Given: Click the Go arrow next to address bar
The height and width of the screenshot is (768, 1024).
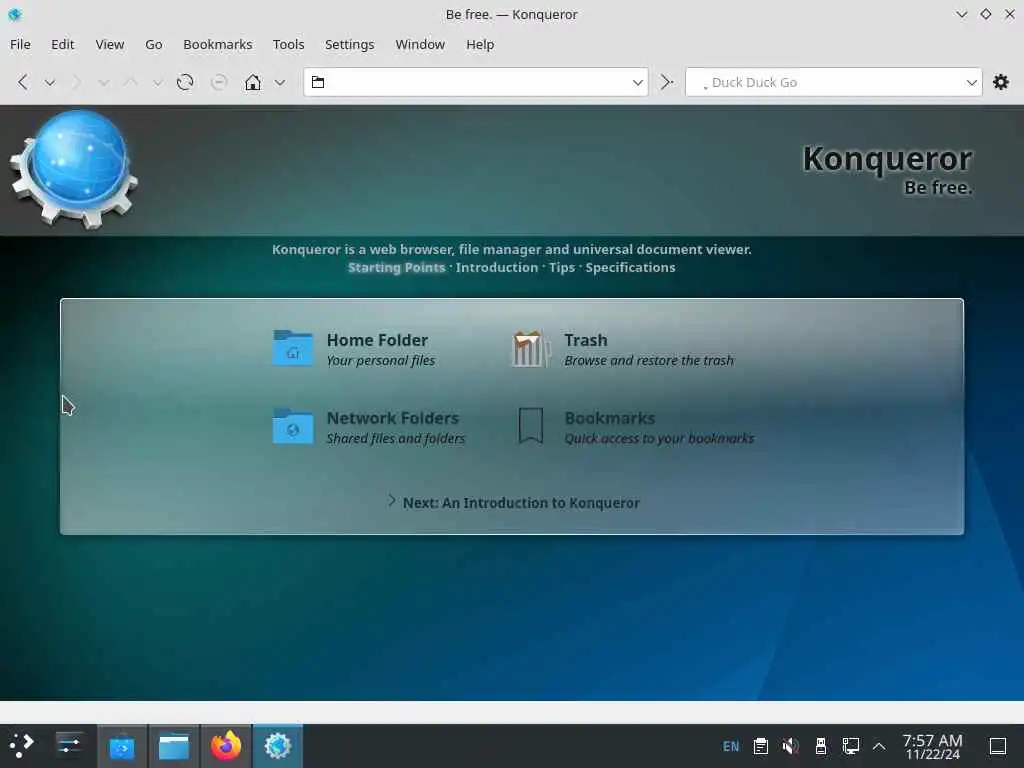Looking at the screenshot, I should pos(666,82).
